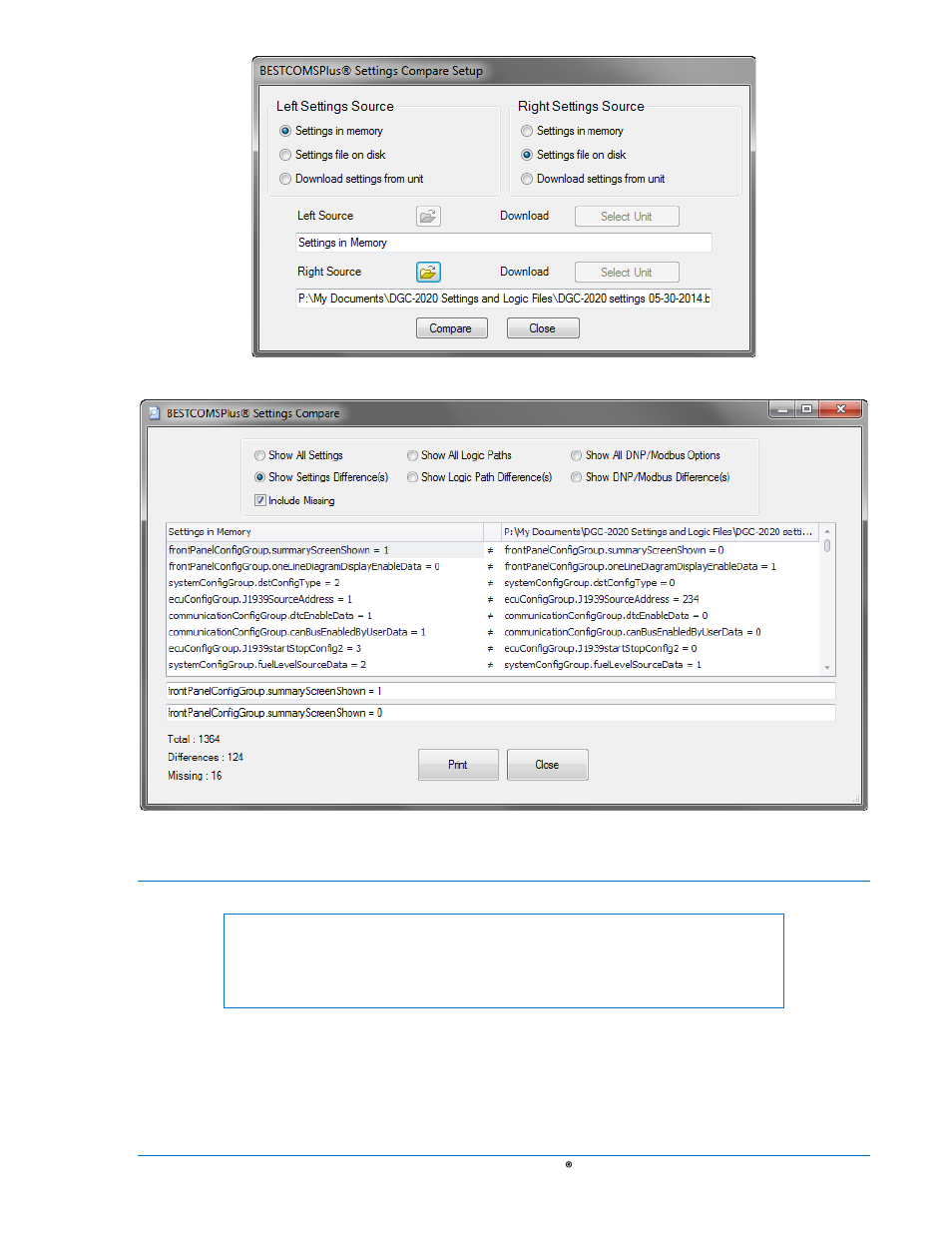Image resolution: width=952 pixels, height=1233 pixels.
Task: Click lower summaryScreenShown = 0 detail field
Action: [x=501, y=713]
